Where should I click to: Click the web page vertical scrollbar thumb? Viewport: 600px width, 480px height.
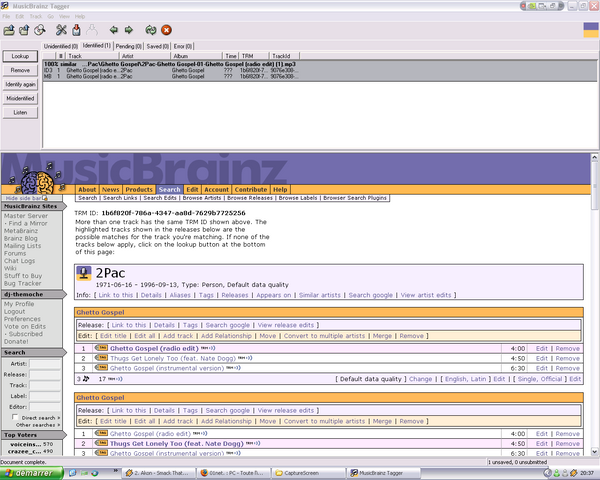point(594,186)
